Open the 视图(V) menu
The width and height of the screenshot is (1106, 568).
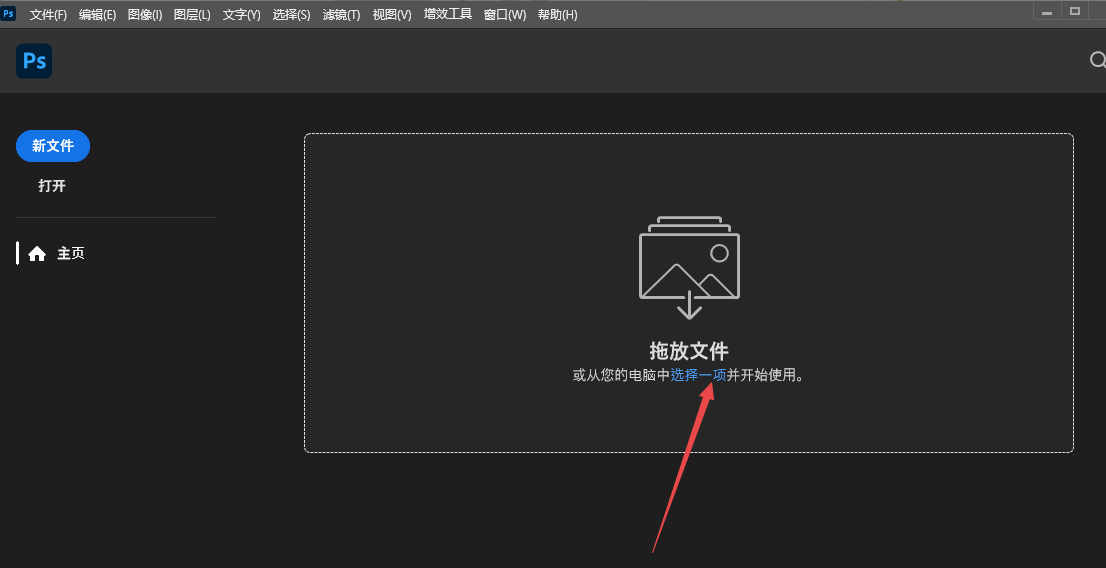point(391,15)
